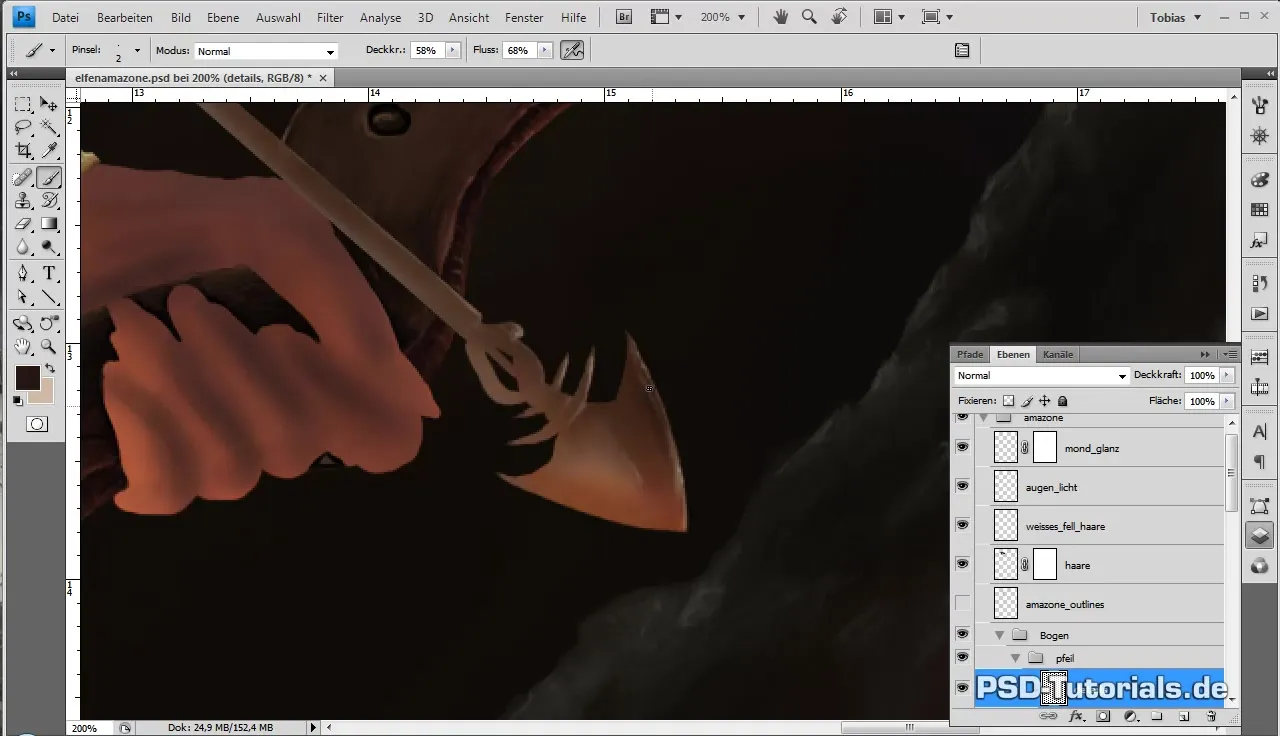Reset default foreground and background colors
This screenshot has height=736, width=1280.
18,401
